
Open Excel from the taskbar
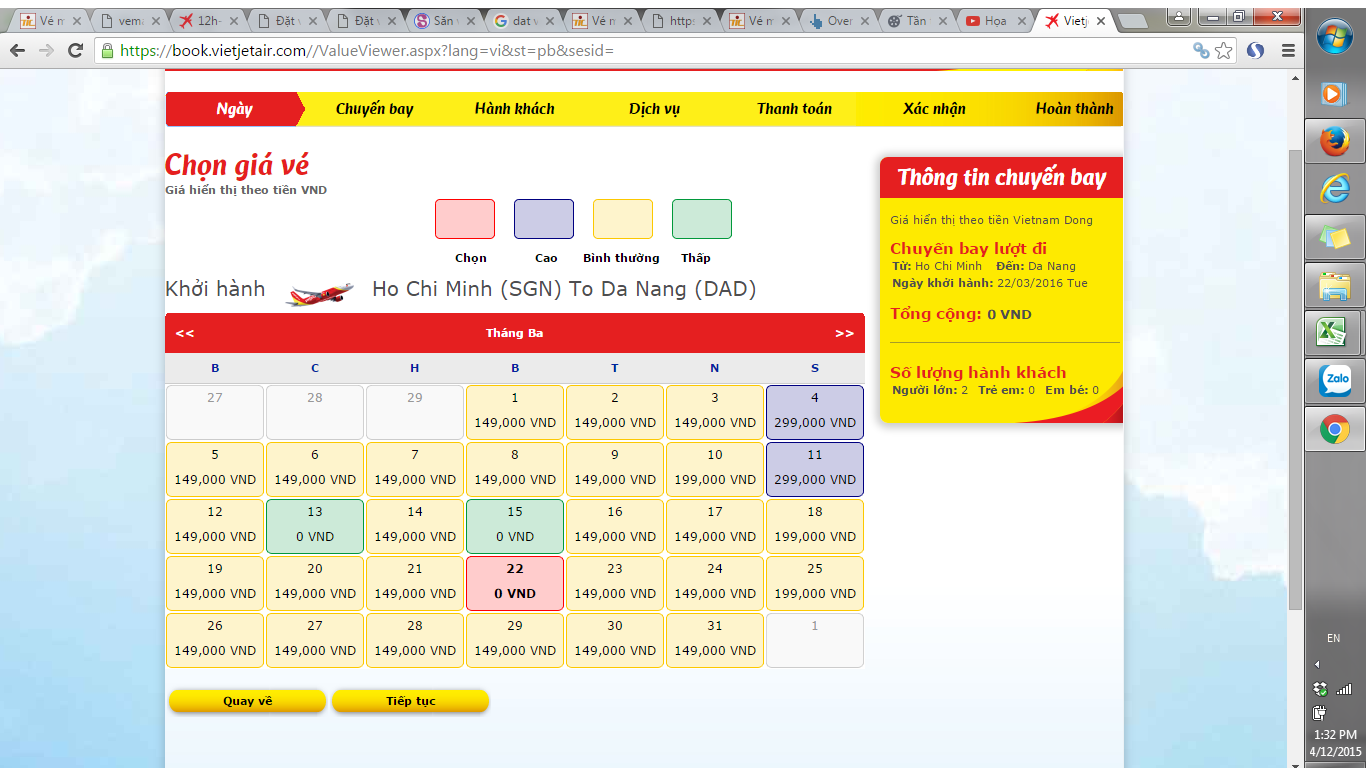point(1335,333)
